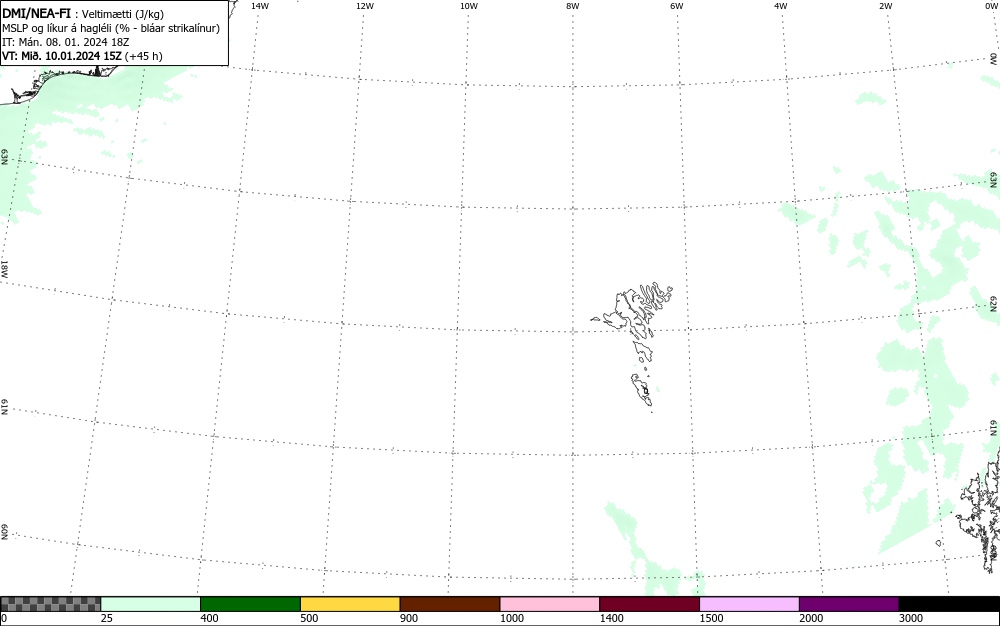Select the black legend swatch above 3000

click(x=949, y=604)
